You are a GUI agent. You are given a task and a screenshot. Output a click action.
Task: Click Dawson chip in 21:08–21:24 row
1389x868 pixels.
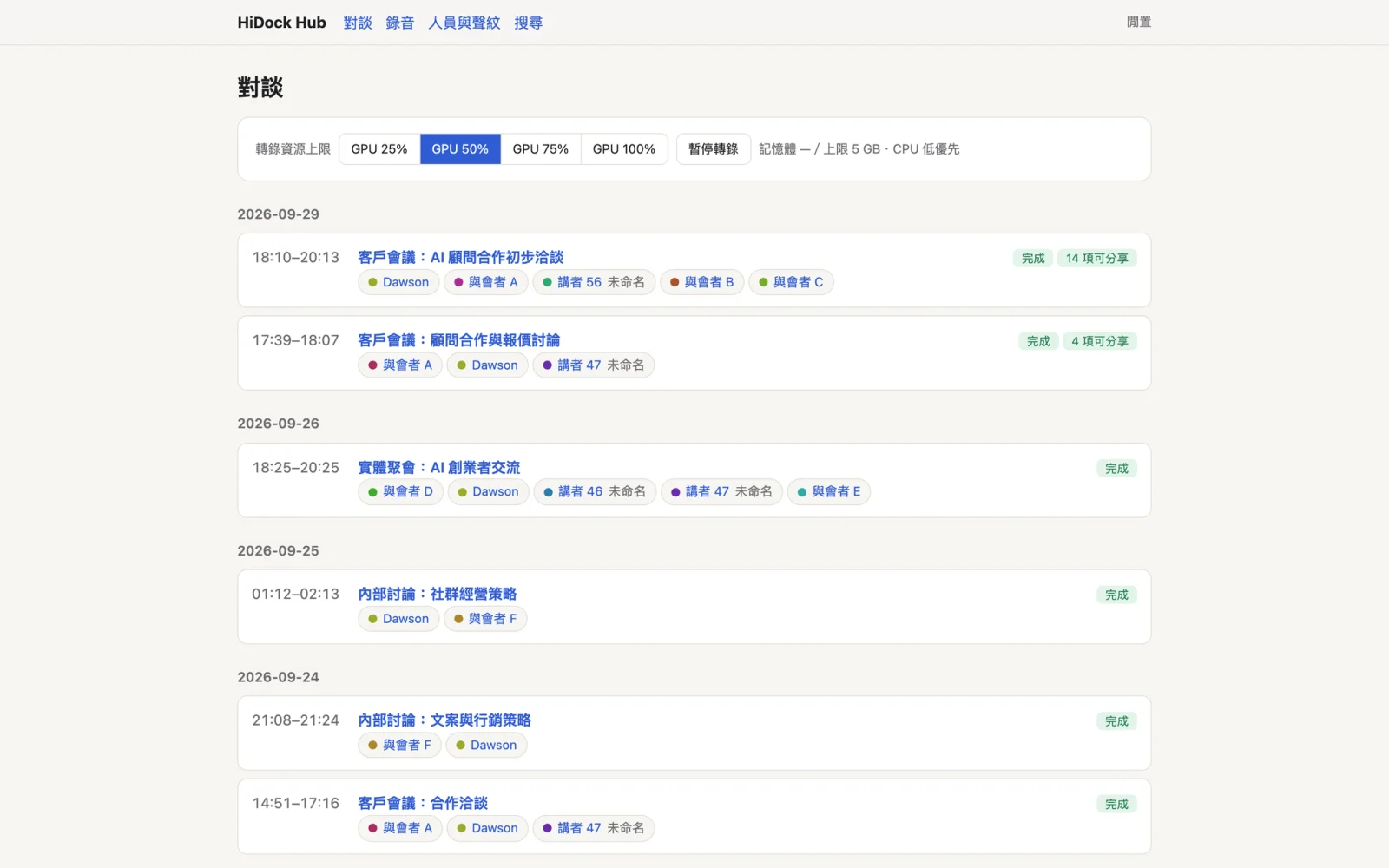pos(486,745)
